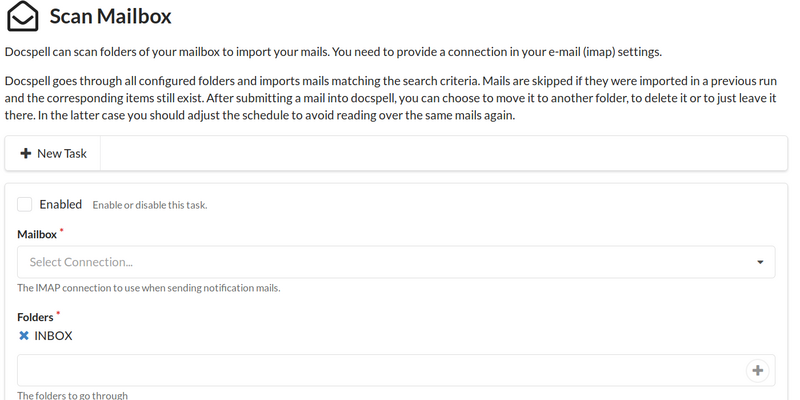The image size is (800, 400).
Task: Click 'Enable or disable this task' hint
Action: pos(149,205)
